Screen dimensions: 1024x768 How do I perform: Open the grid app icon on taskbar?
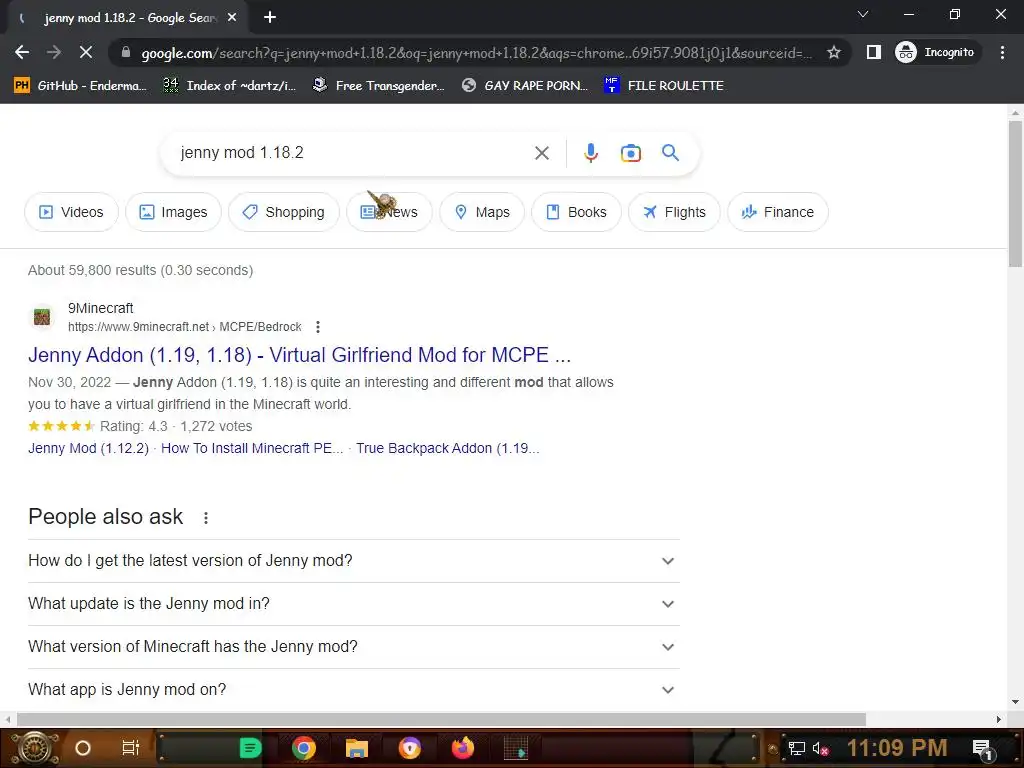pyautogui.click(x=516, y=748)
